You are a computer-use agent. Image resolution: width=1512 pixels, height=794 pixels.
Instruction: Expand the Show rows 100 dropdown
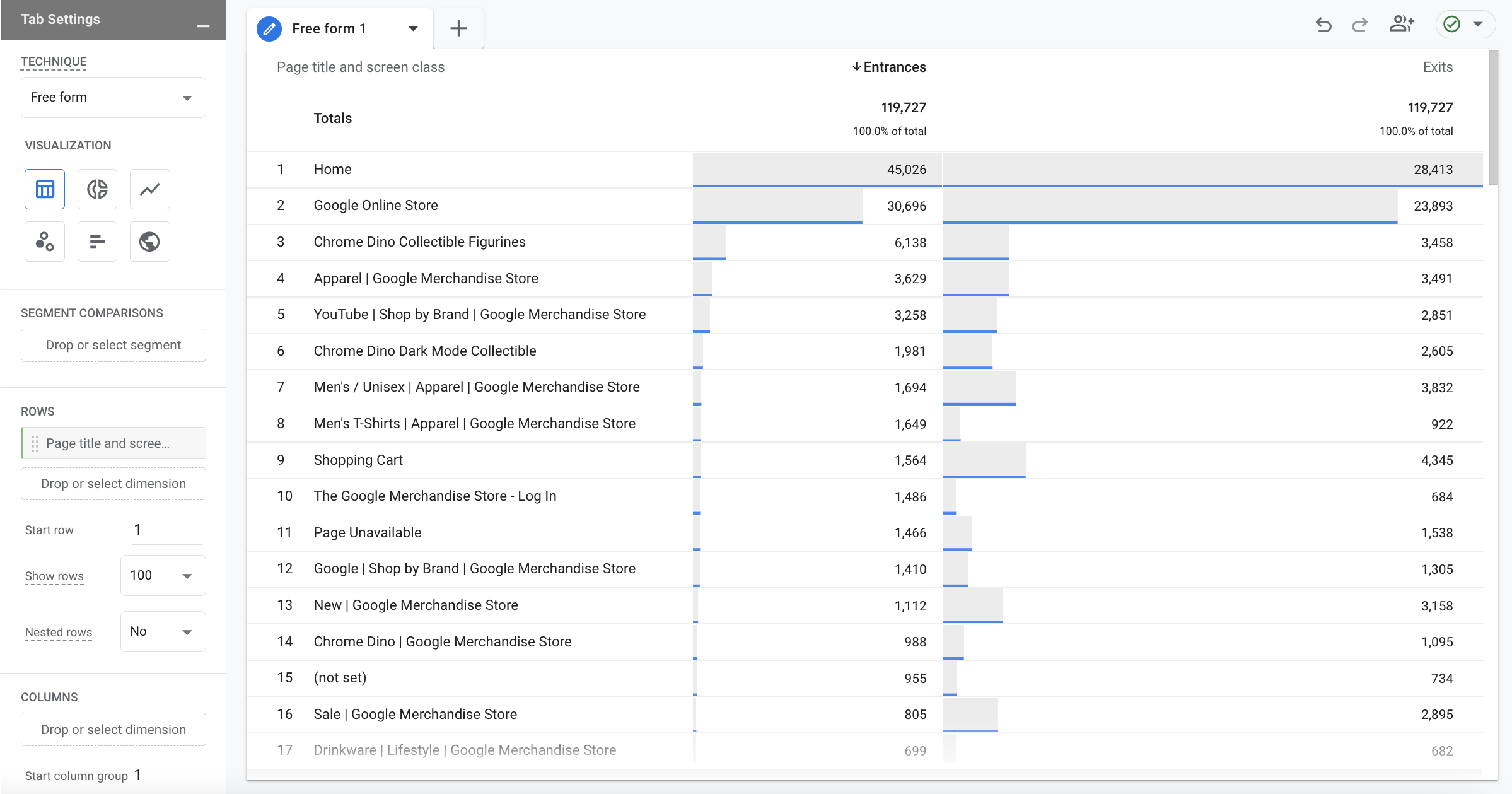[163, 575]
